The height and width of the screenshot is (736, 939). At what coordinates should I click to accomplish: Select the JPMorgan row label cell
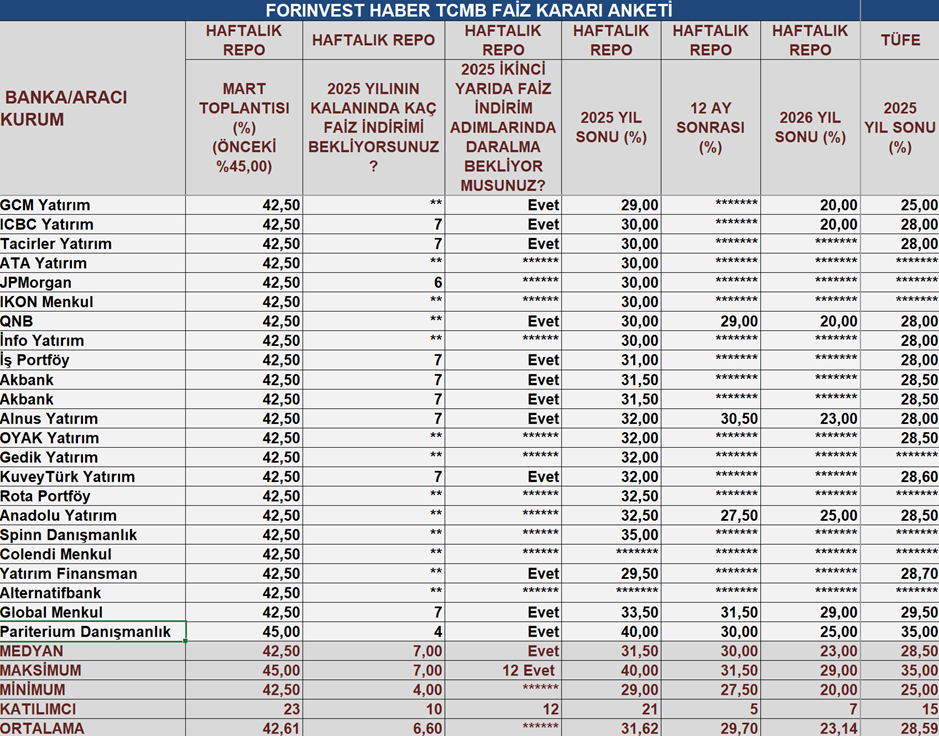[x=92, y=283]
